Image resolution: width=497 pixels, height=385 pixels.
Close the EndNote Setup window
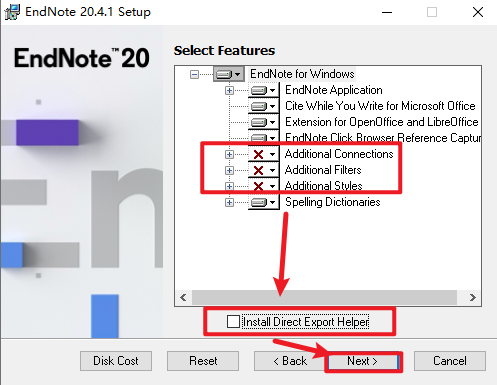[x=478, y=12]
